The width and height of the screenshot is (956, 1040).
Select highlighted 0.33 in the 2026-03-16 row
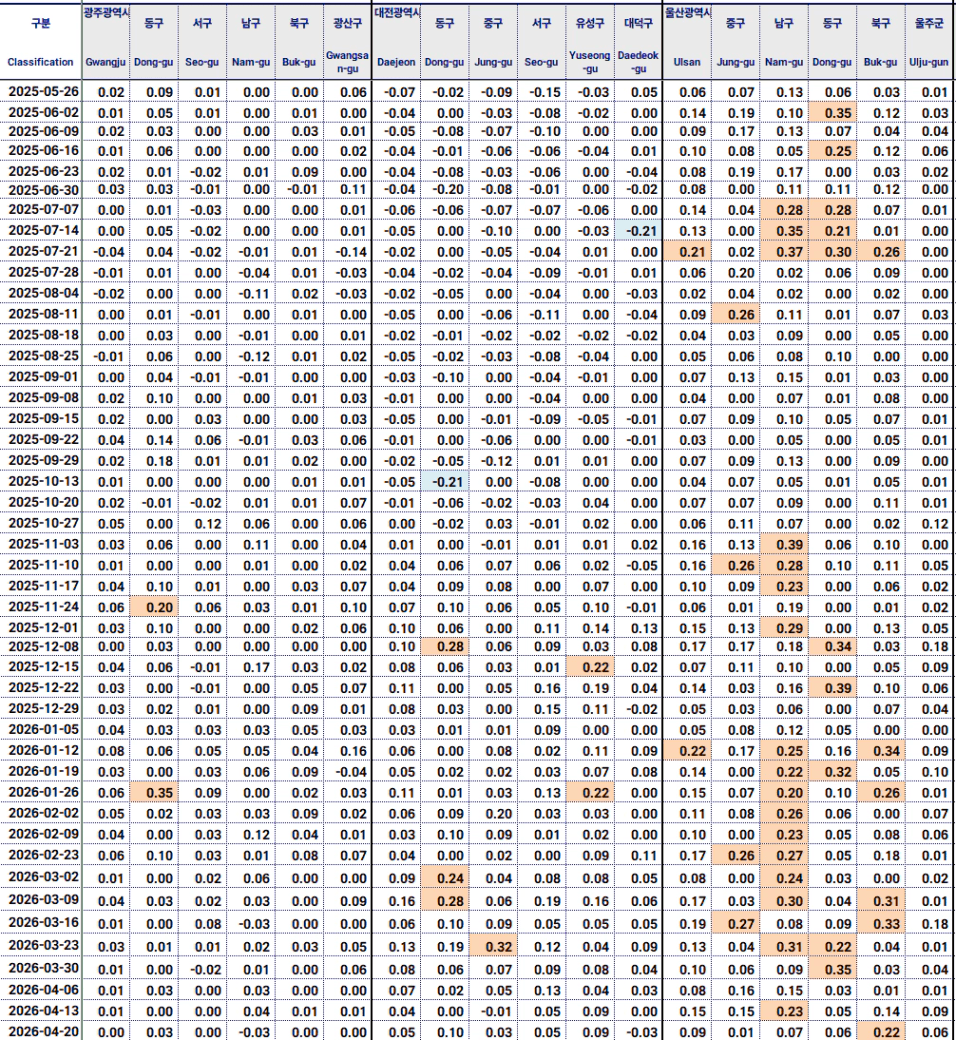(880, 923)
